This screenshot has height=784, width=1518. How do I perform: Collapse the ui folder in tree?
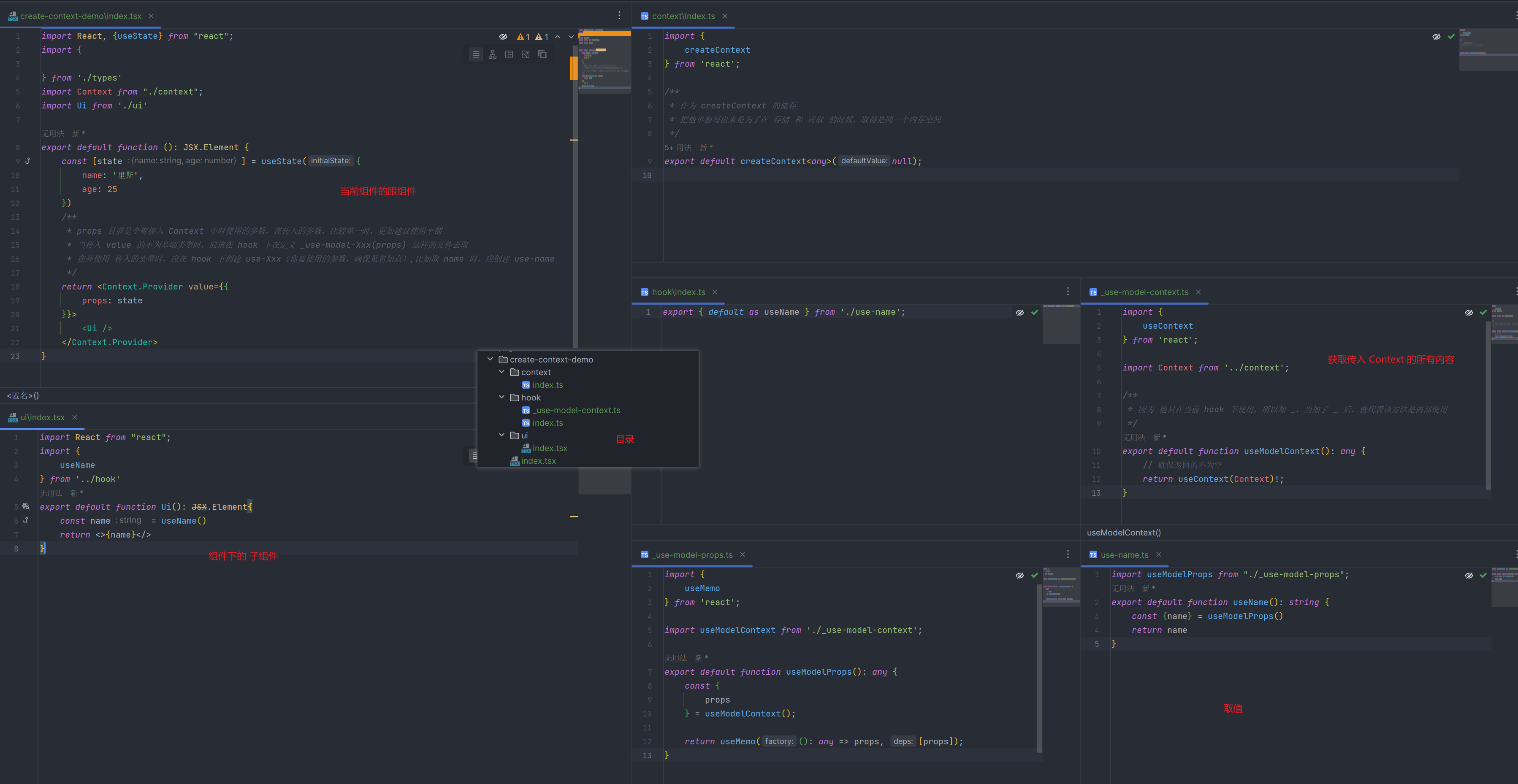point(502,435)
